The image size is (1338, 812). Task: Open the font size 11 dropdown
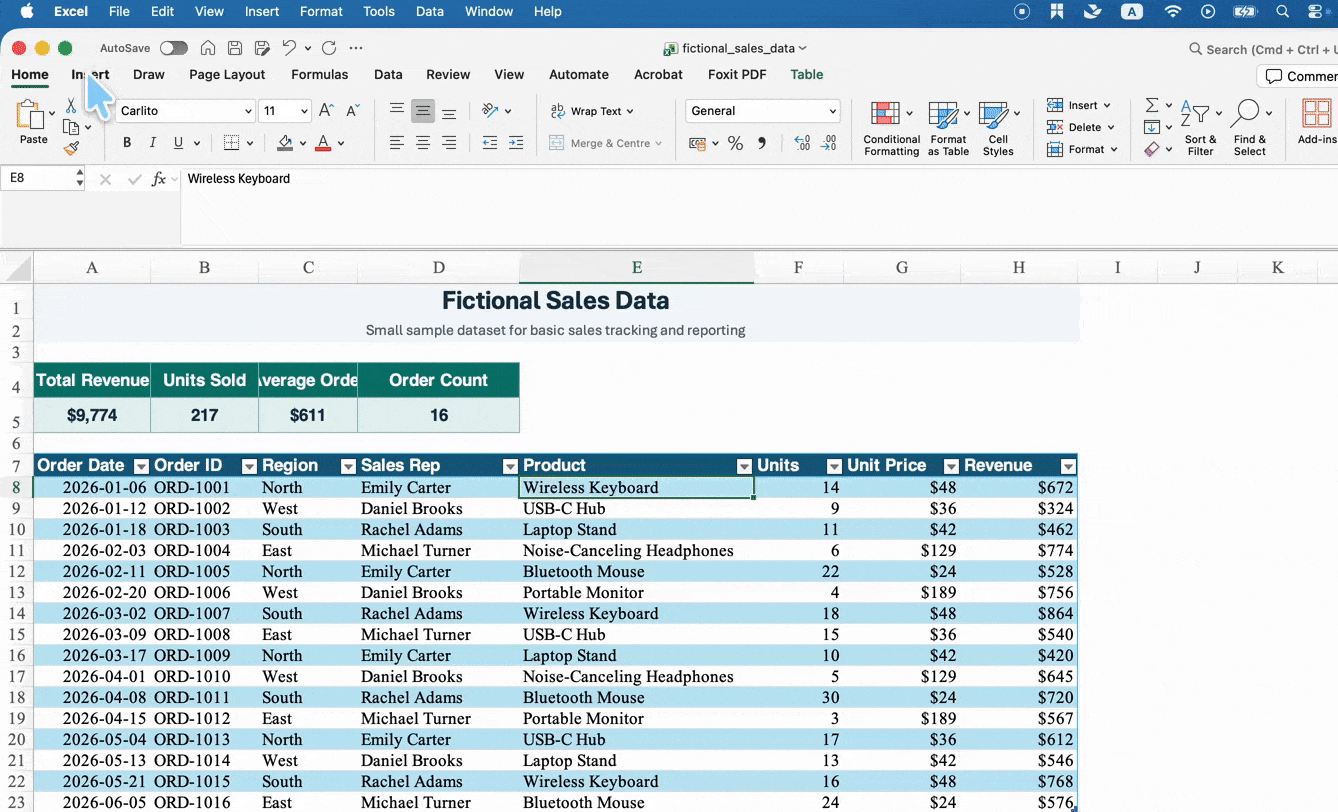point(304,111)
